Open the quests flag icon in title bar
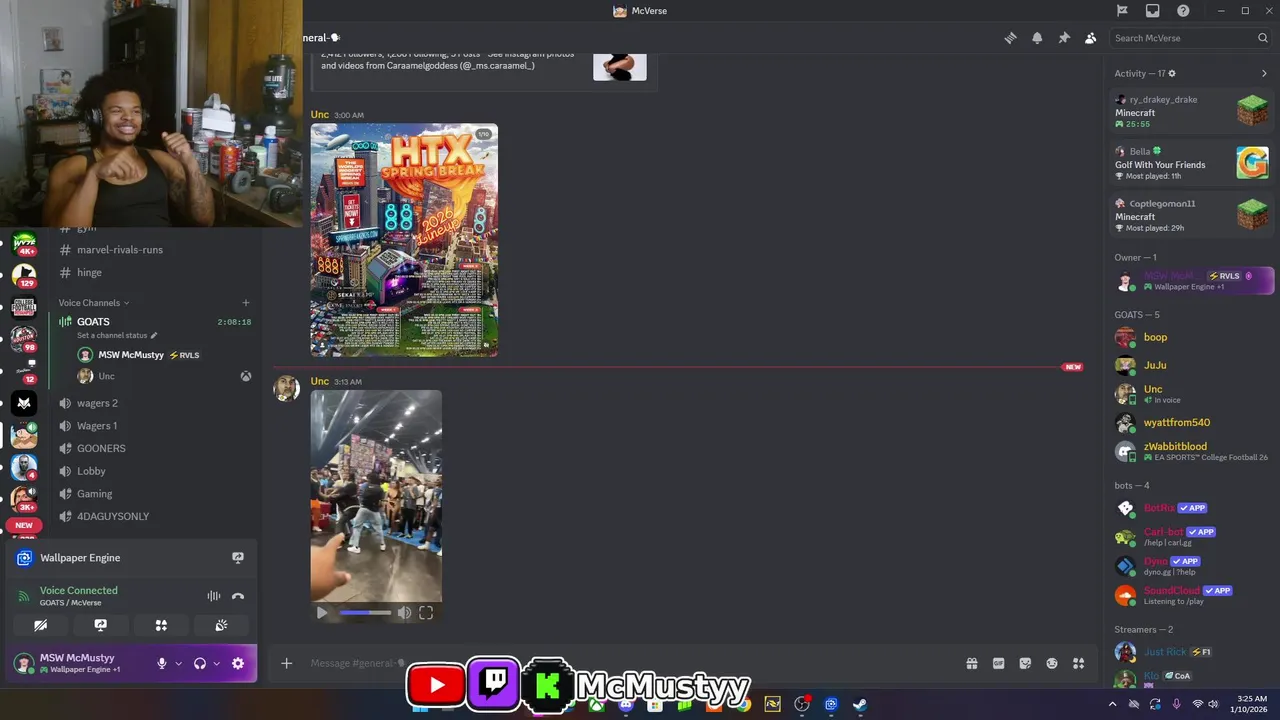The height and width of the screenshot is (720, 1280). [x=1122, y=11]
